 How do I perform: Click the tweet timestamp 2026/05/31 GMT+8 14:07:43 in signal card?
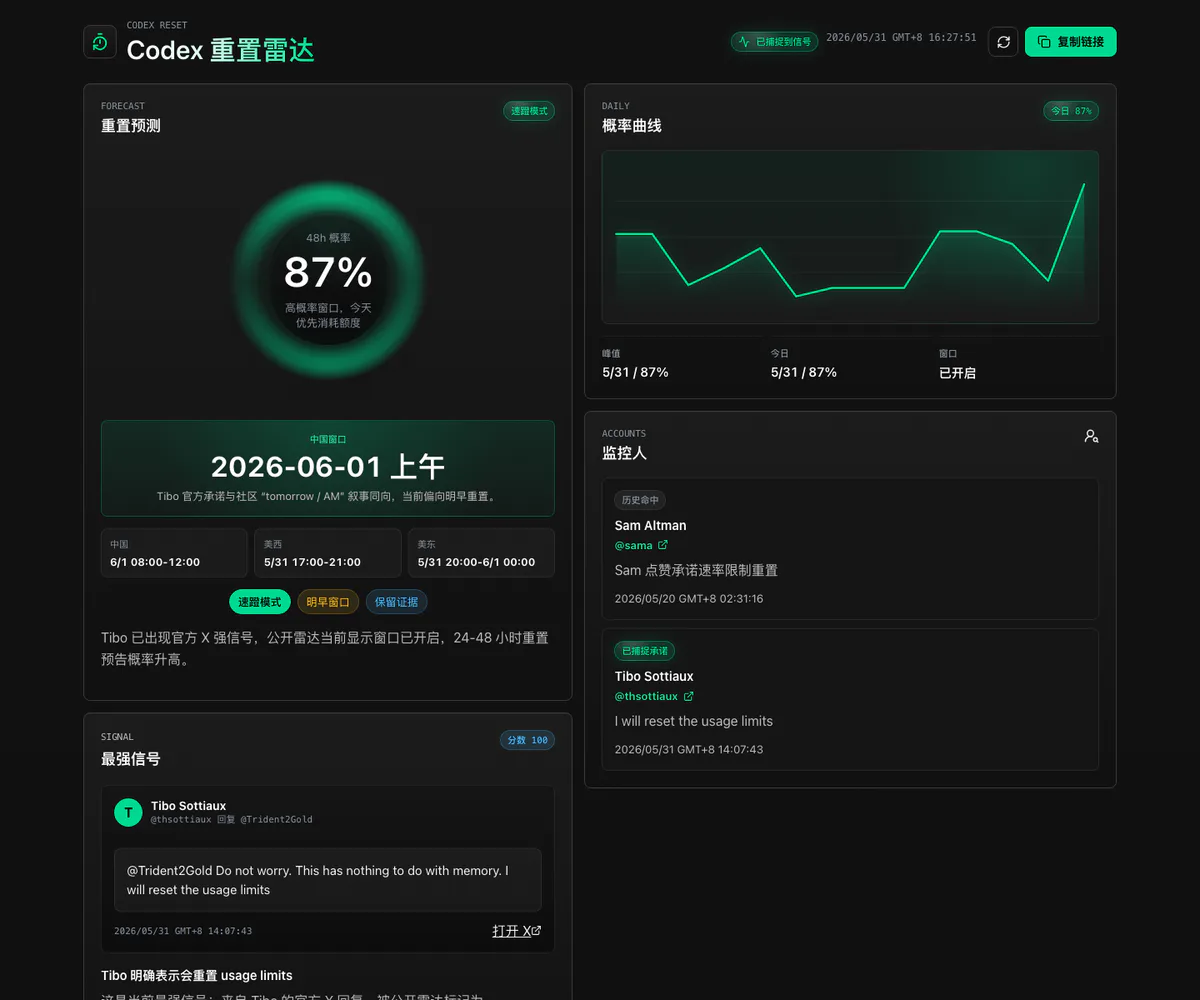(183, 931)
